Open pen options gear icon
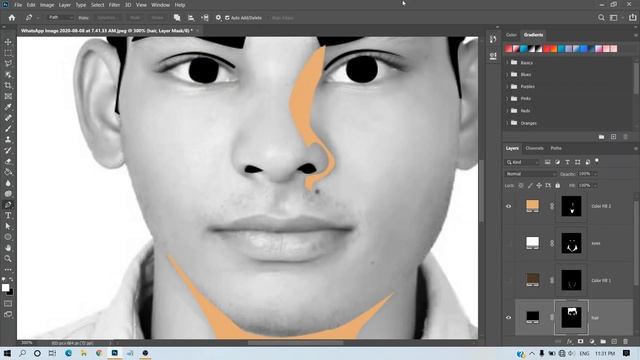Viewport: 640px width, 360px height. tap(218, 18)
